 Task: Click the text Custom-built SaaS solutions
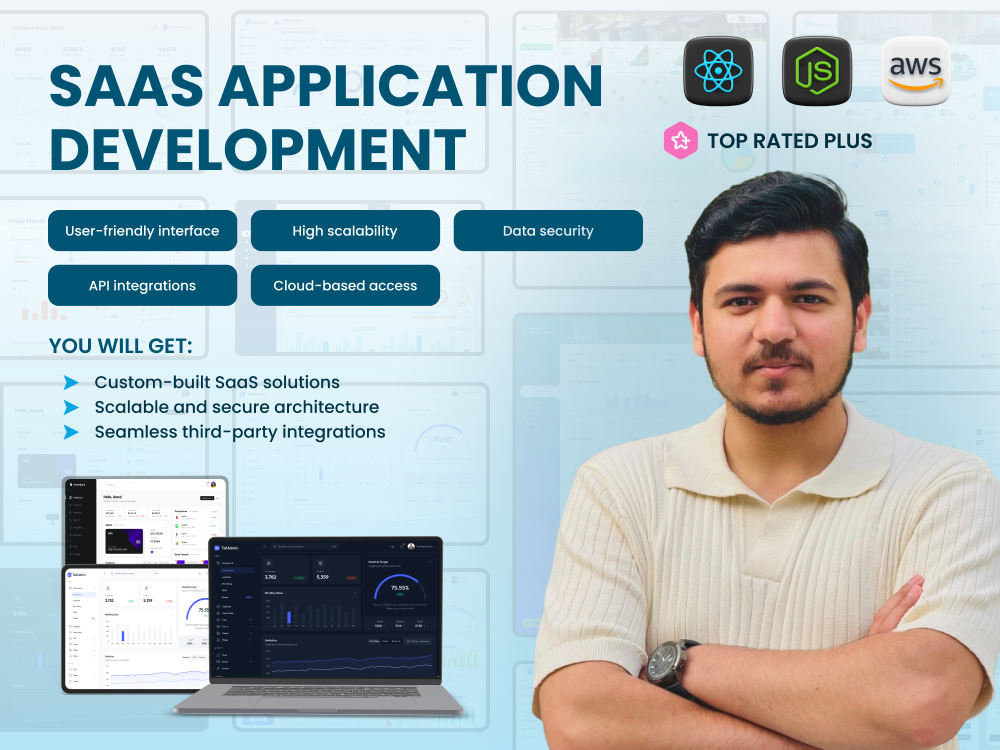tap(217, 382)
